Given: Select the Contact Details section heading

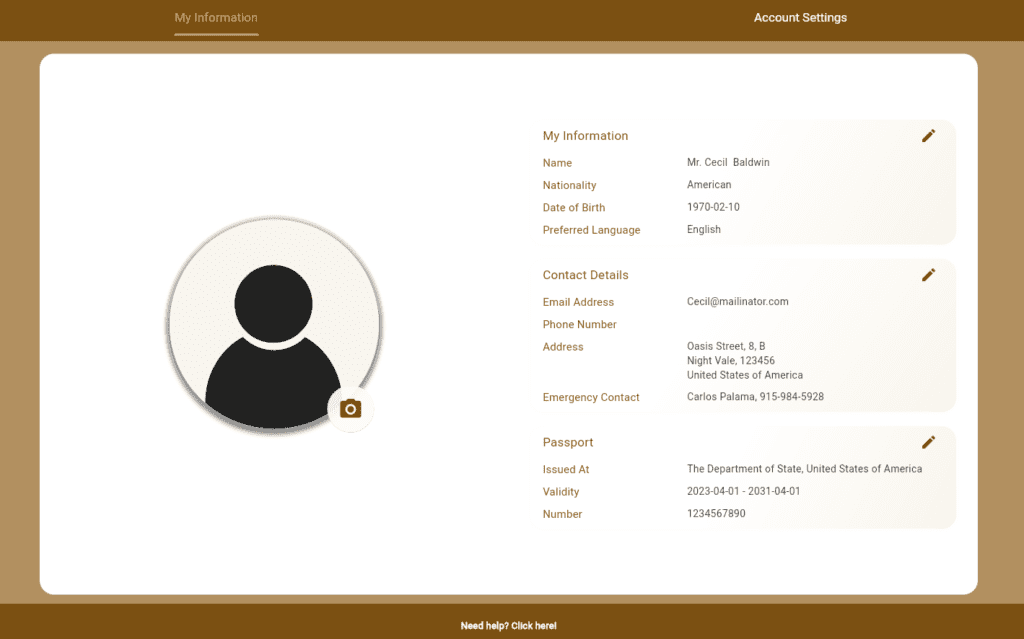Looking at the screenshot, I should (585, 275).
